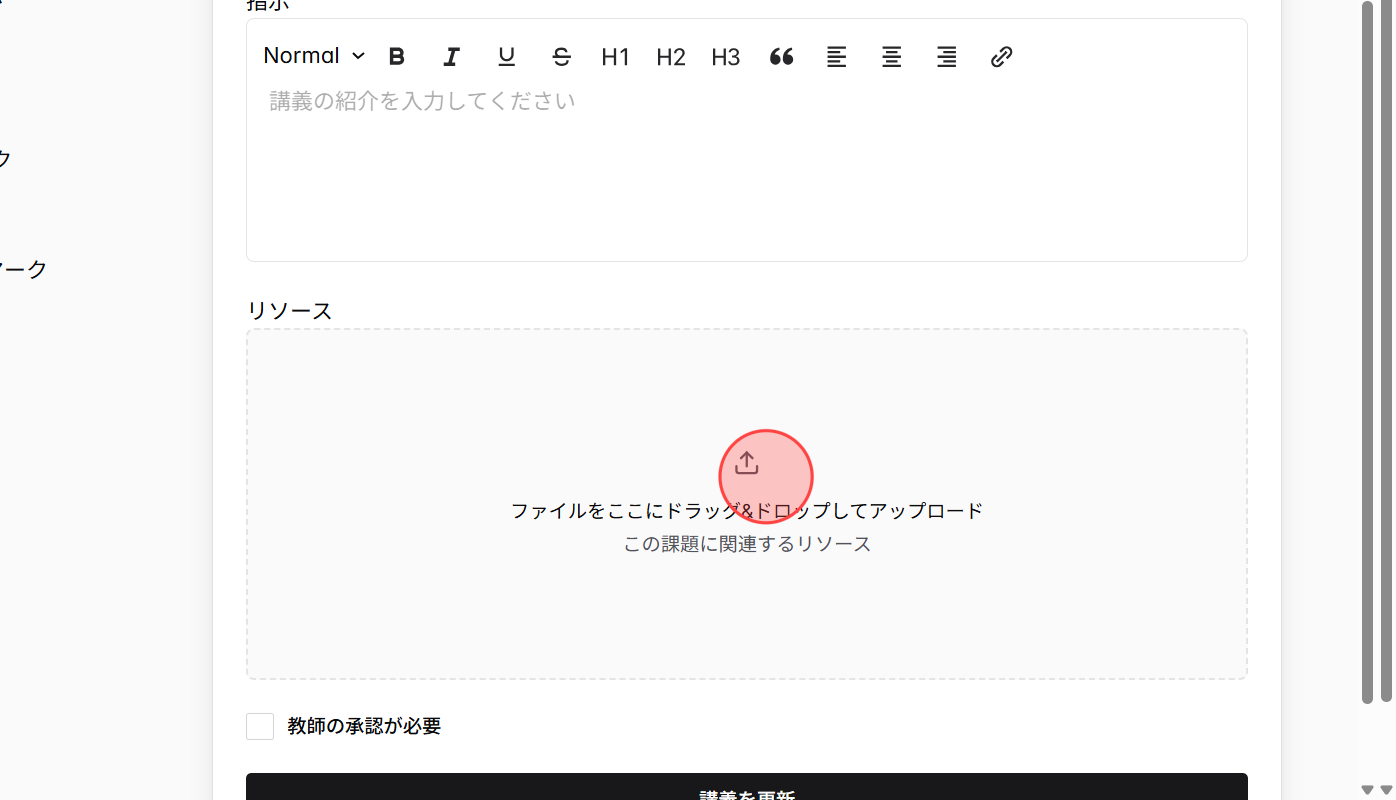Insert a hyperlink

(x=1001, y=56)
